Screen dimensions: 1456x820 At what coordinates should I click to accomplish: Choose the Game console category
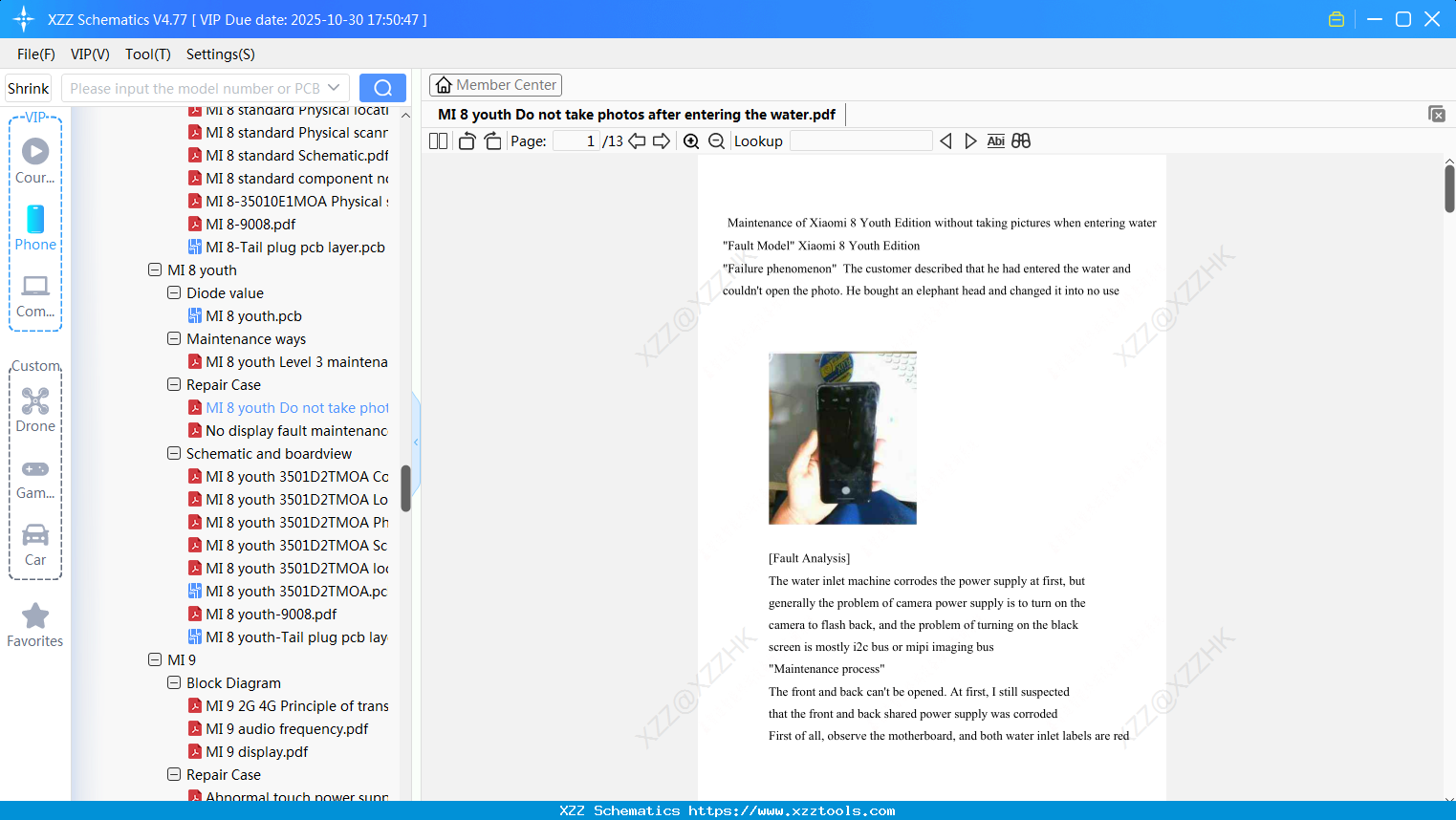(x=35, y=479)
